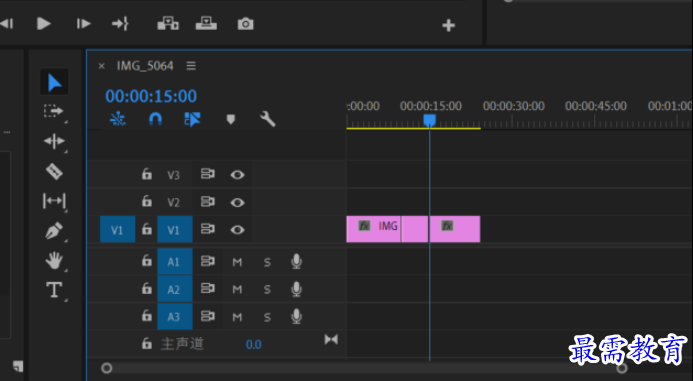Screen dimensions: 693x381
Task: Toggle A3 track targeting
Action: click(x=175, y=316)
